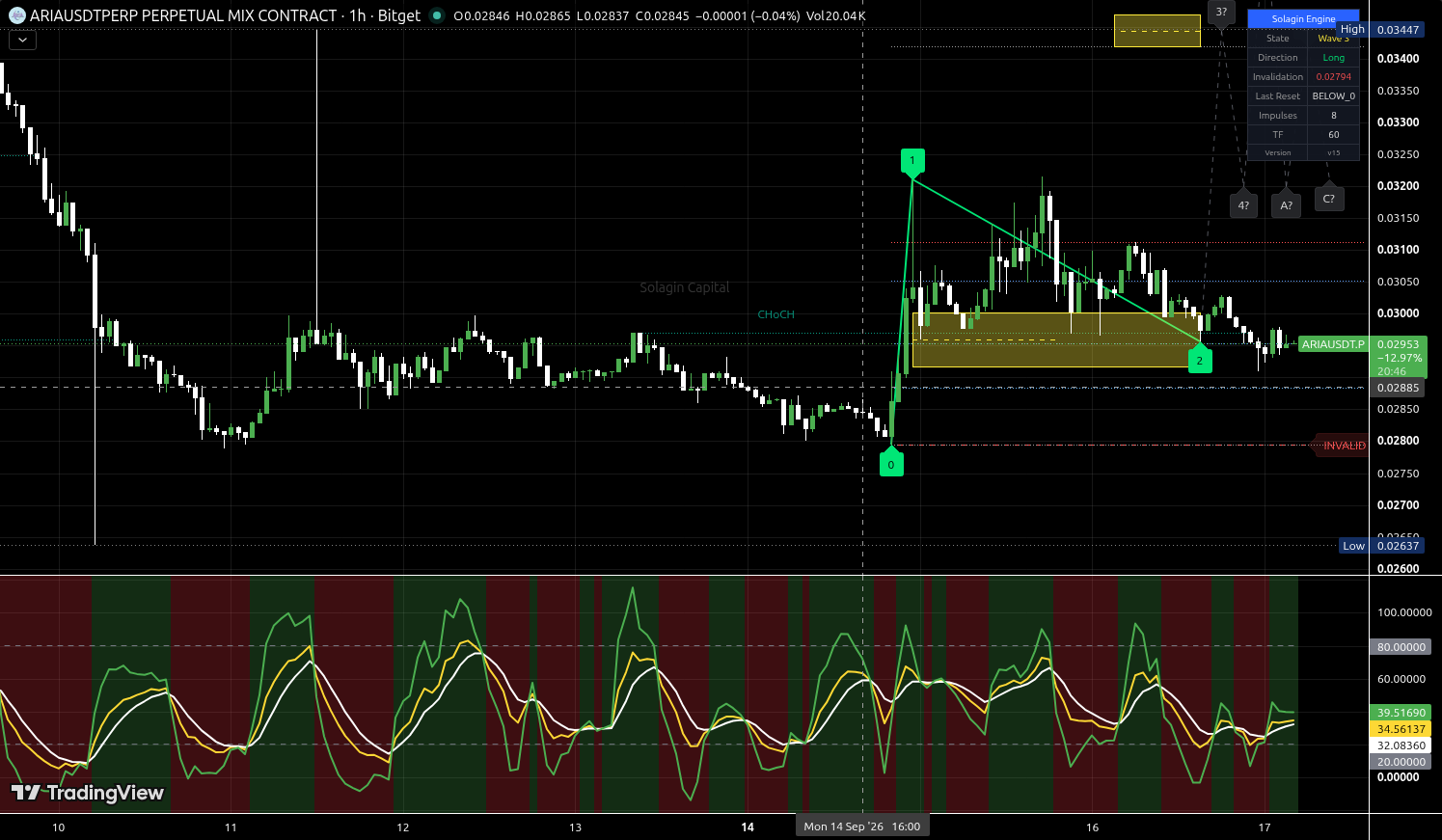Click the green 39.51690 oscillator value
The height and width of the screenshot is (840, 1442).
click(1401, 713)
